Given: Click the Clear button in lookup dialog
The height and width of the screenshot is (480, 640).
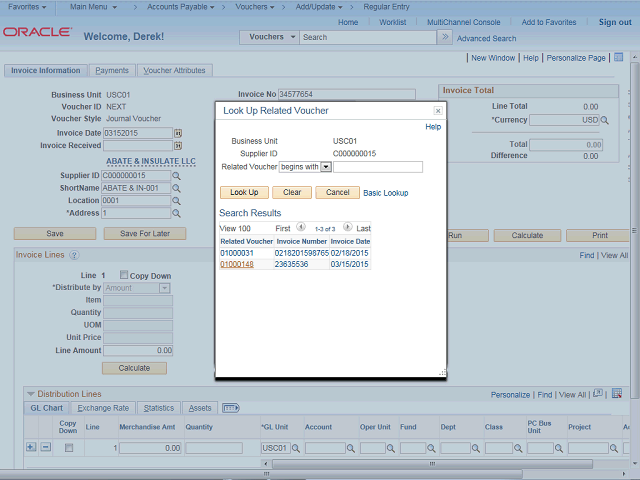Looking at the screenshot, I should tap(292, 192).
